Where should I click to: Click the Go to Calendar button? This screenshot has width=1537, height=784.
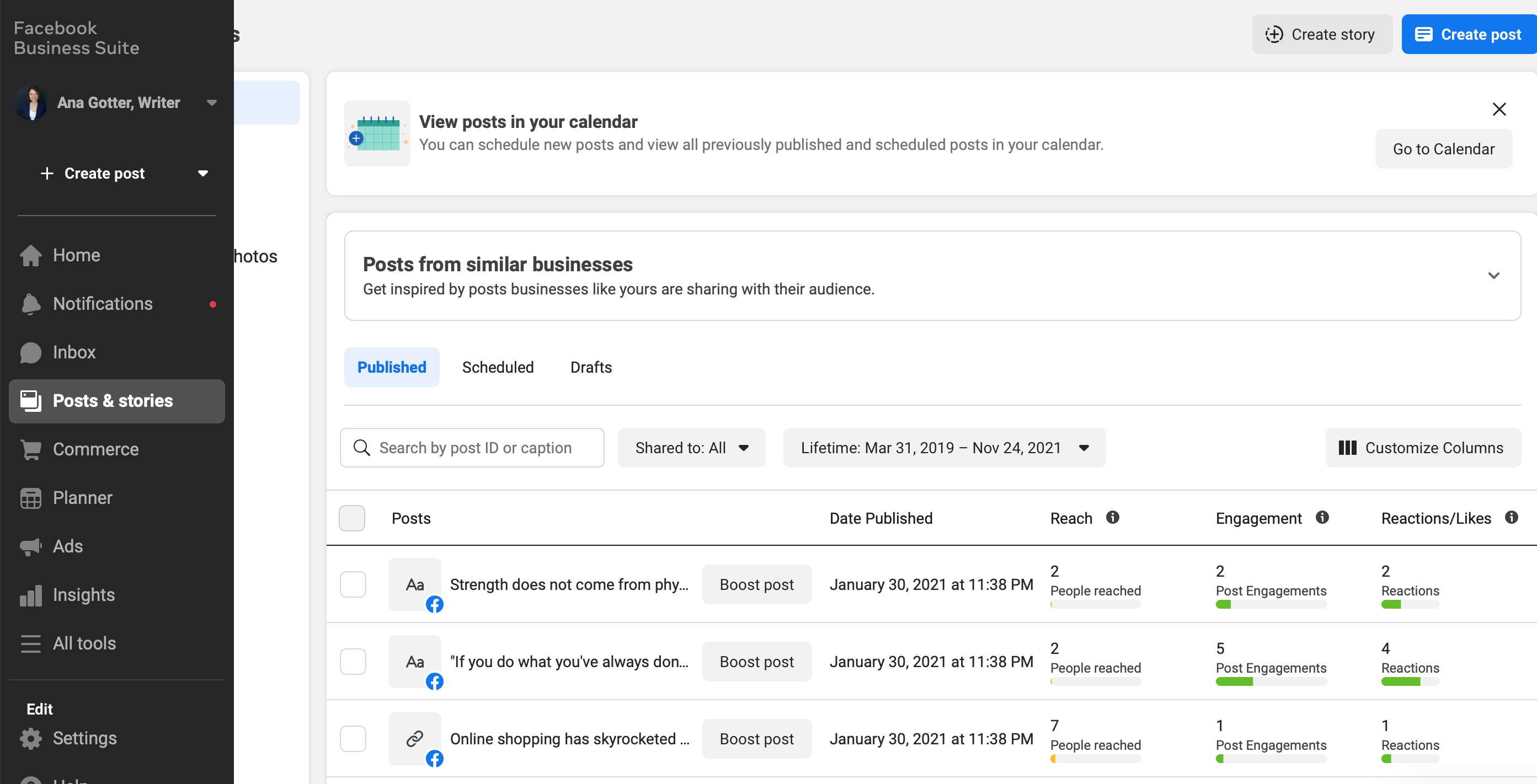[1443, 148]
